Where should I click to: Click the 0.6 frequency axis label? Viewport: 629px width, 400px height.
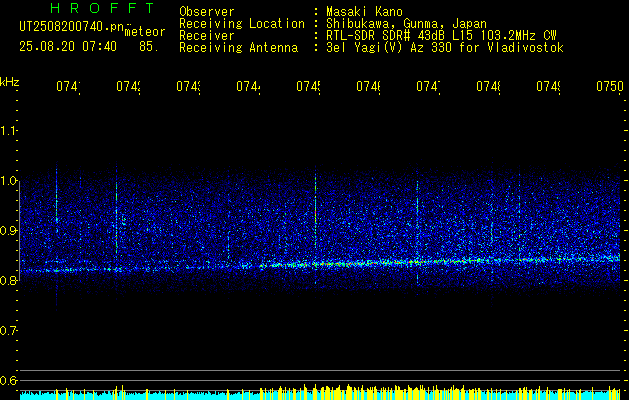click(x=8, y=381)
